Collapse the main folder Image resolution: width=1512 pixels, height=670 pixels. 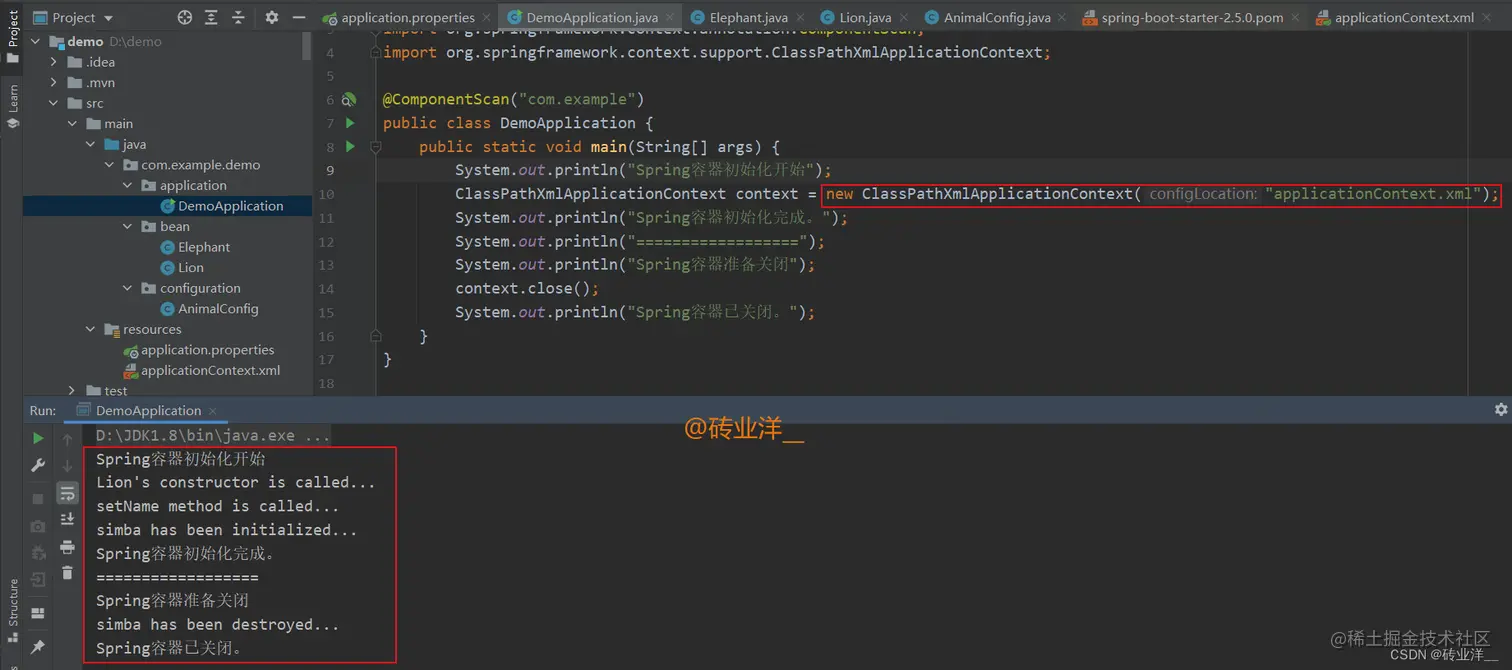coord(73,124)
